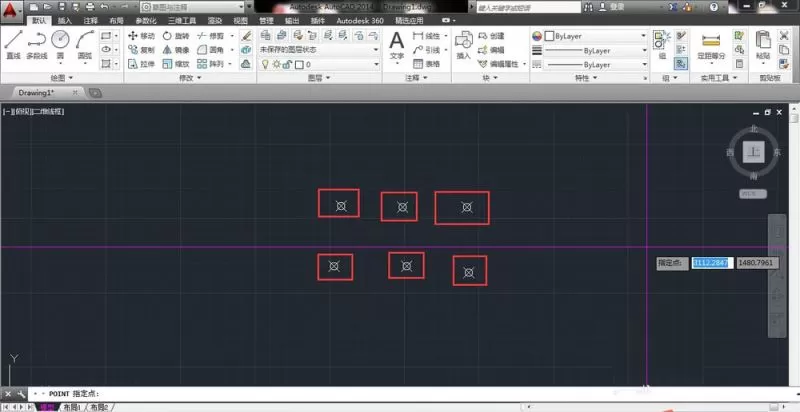Select the 圆 (Circle) tool
The width and height of the screenshot is (800, 412).
(x=60, y=45)
